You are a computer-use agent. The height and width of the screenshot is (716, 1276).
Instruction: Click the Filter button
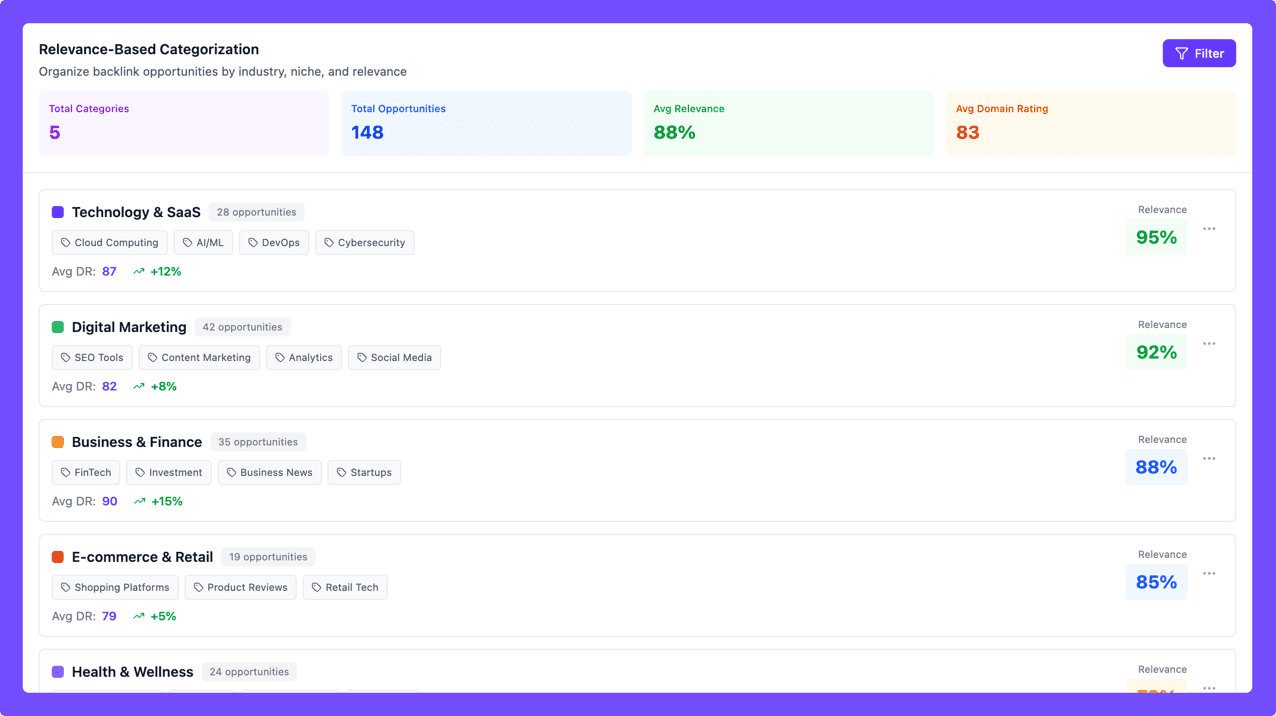click(1199, 52)
